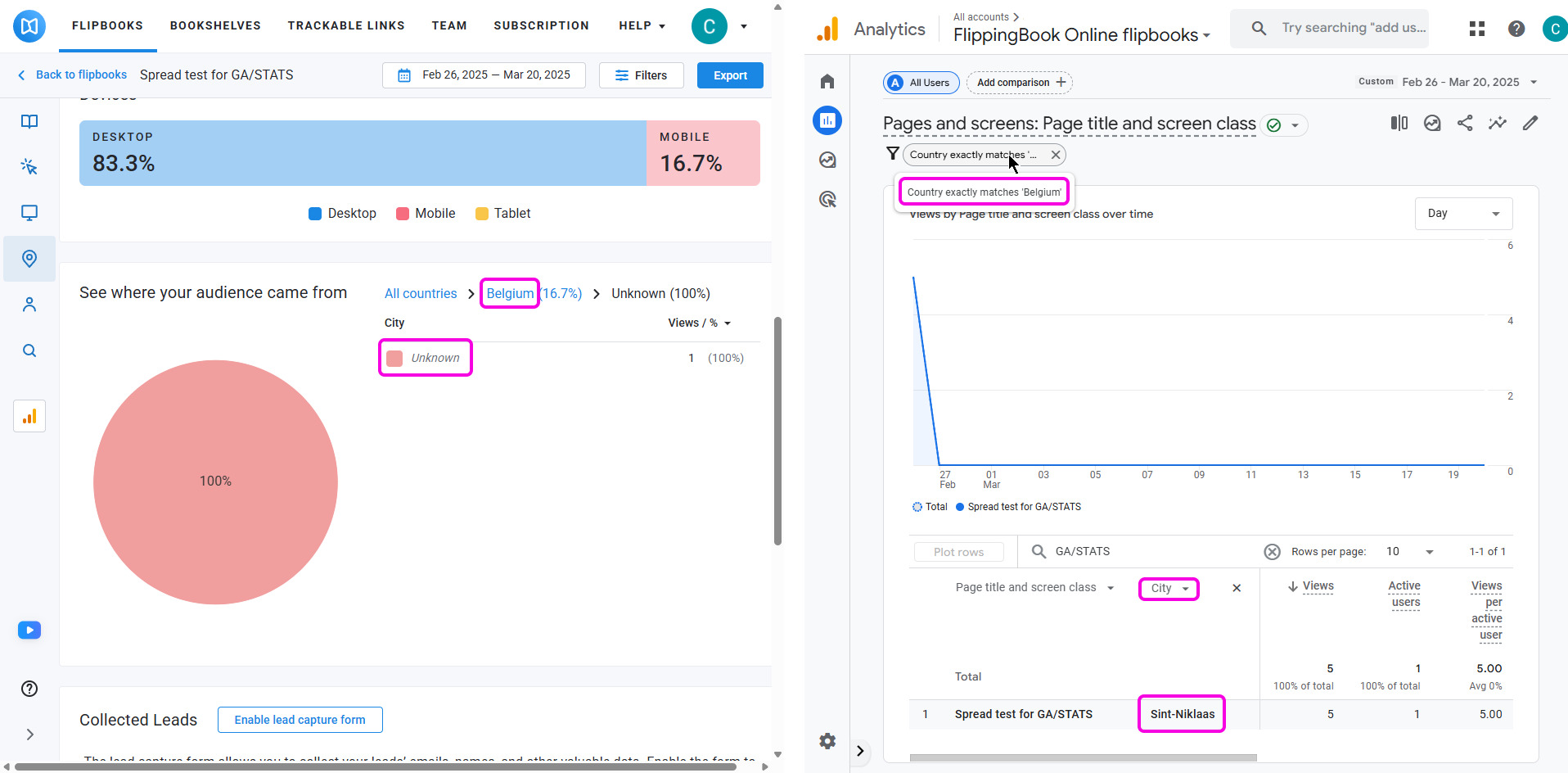Click the customize report pencil icon
Image resolution: width=1568 pixels, height=773 pixels.
[1530, 123]
